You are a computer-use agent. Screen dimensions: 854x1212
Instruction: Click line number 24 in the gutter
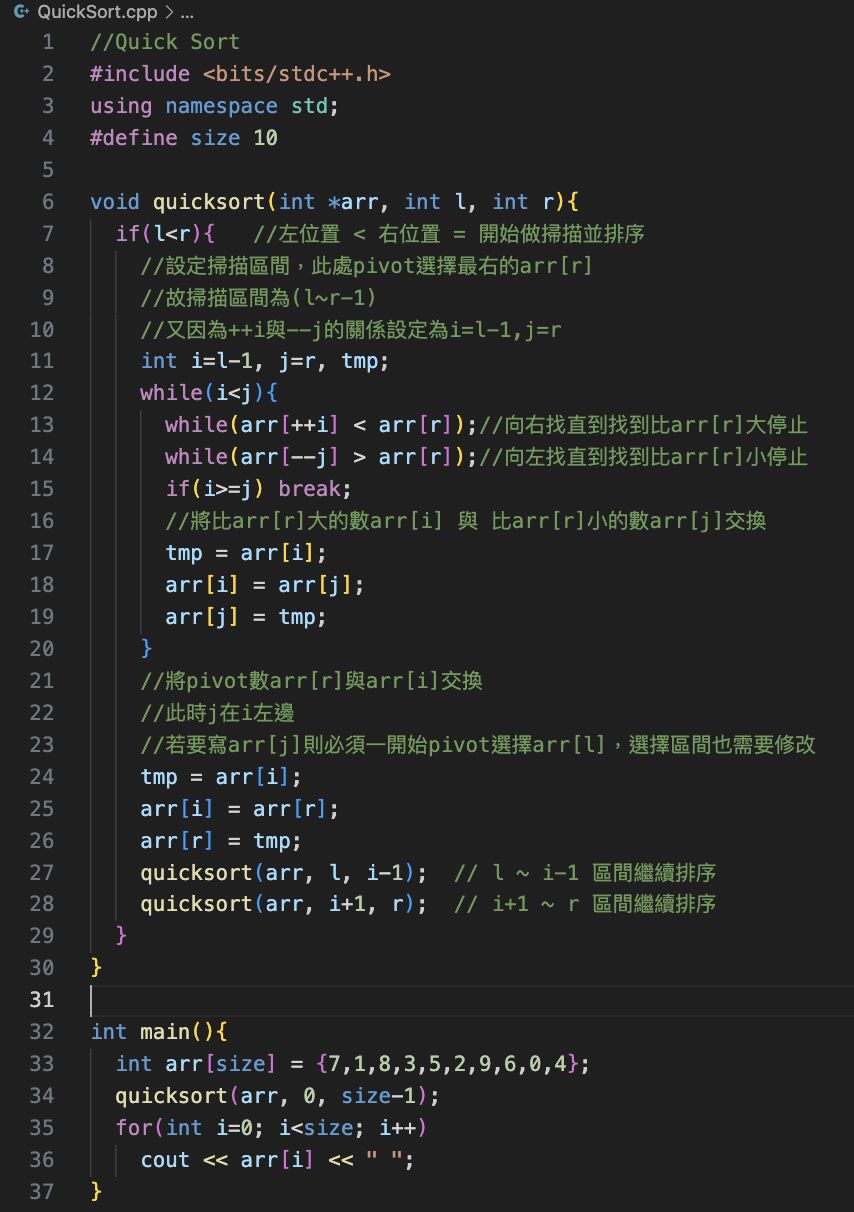click(x=42, y=776)
